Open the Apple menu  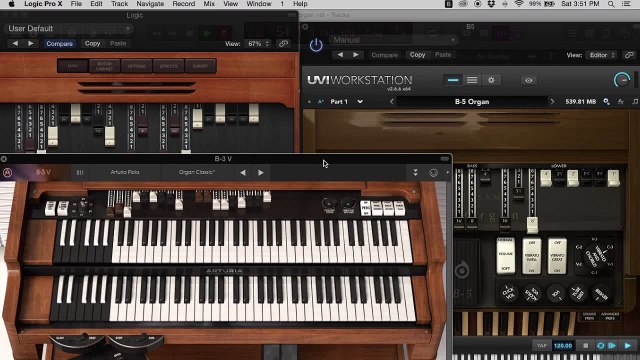(11, 4)
